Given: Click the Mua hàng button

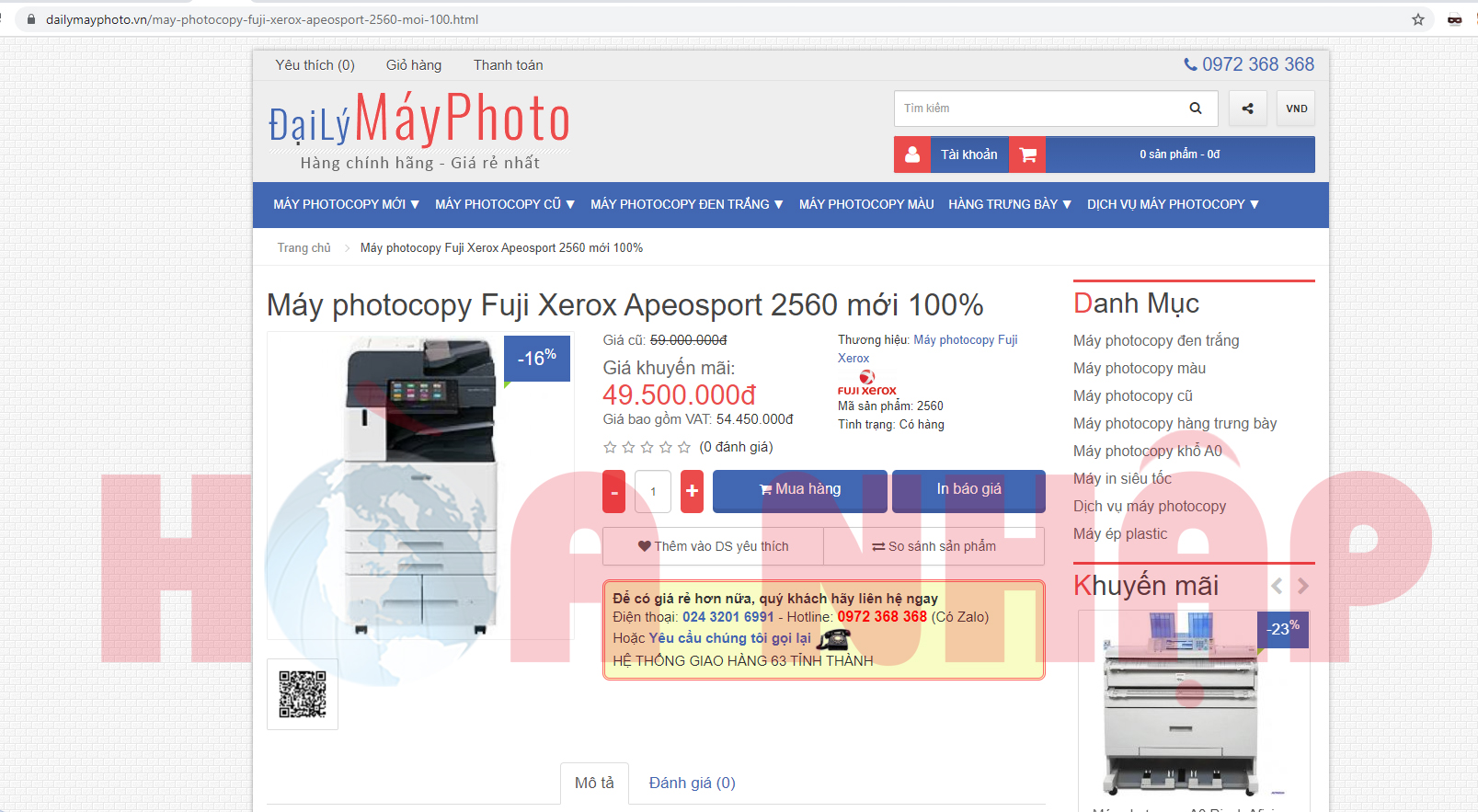Looking at the screenshot, I should point(799,489).
